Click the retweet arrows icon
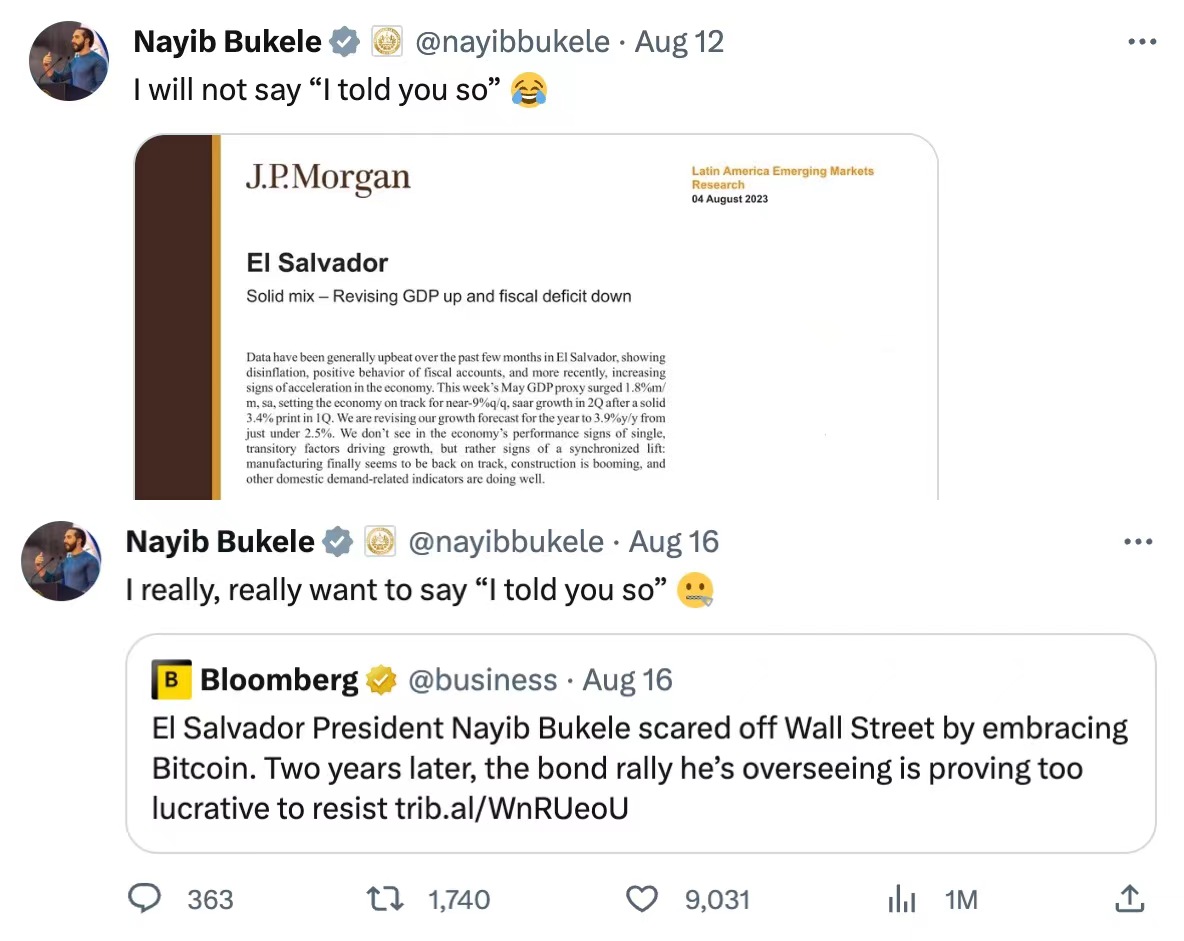This screenshot has width=1184, height=941. click(x=387, y=899)
